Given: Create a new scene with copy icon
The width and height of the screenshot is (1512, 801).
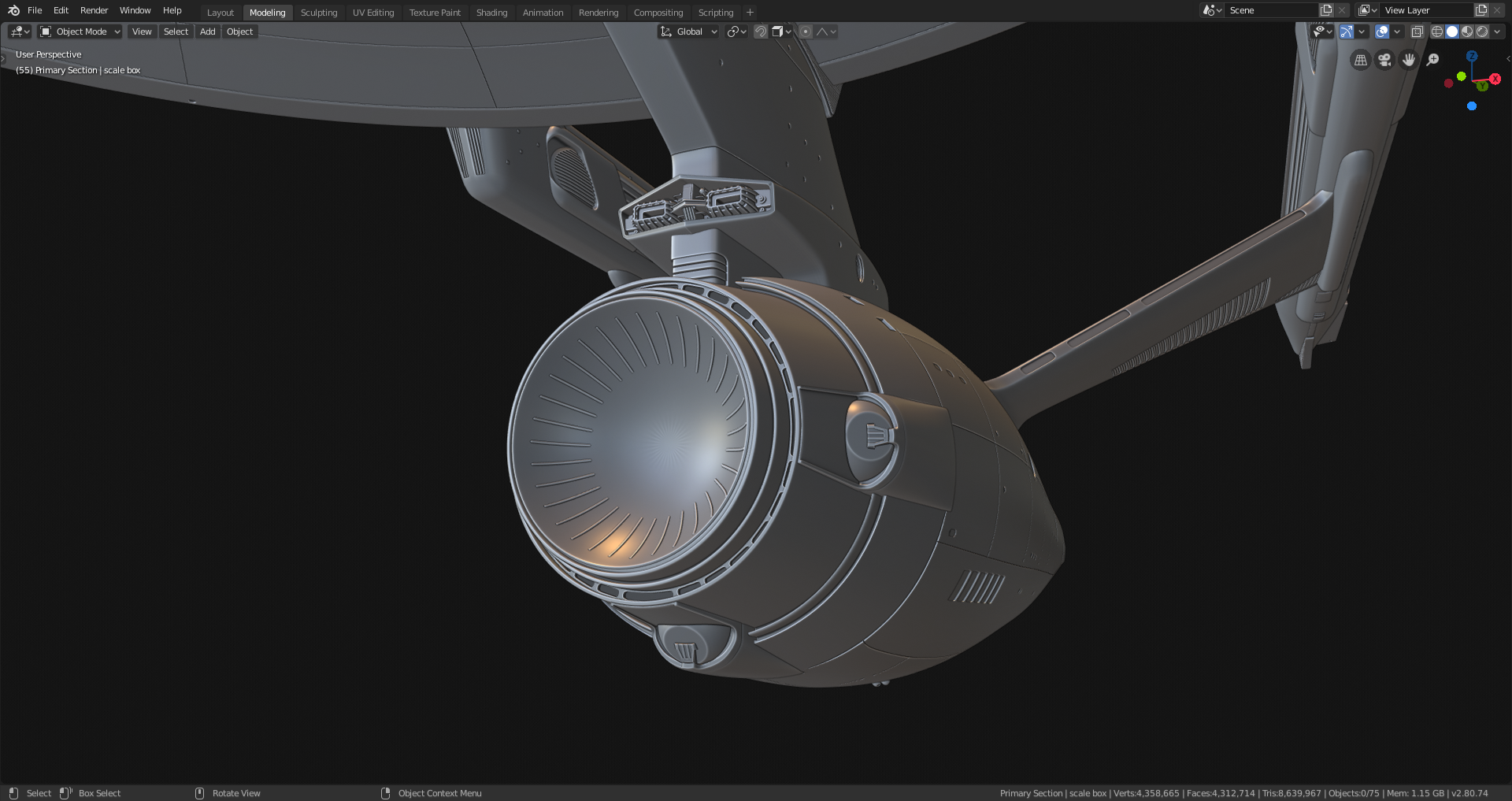Looking at the screenshot, I should 1326,10.
